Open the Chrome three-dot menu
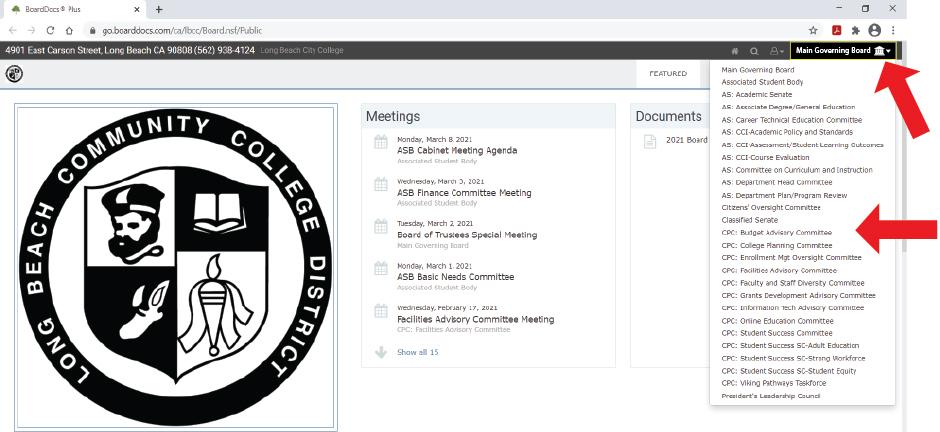The image size is (940, 432). 893,30
